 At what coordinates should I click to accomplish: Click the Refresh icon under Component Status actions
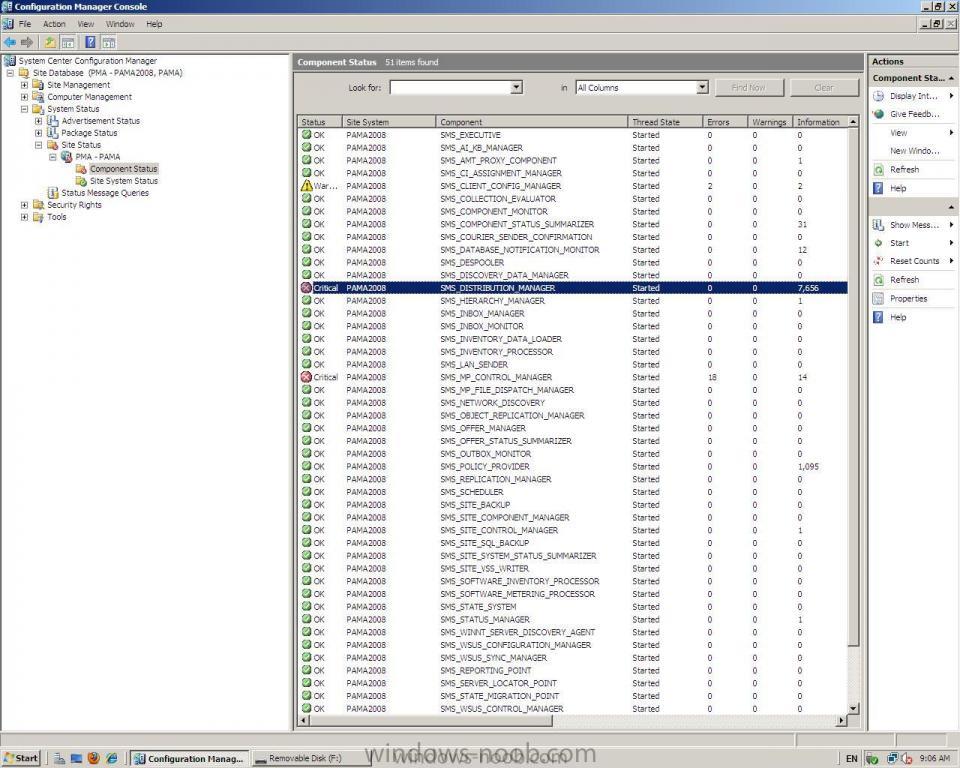point(879,170)
